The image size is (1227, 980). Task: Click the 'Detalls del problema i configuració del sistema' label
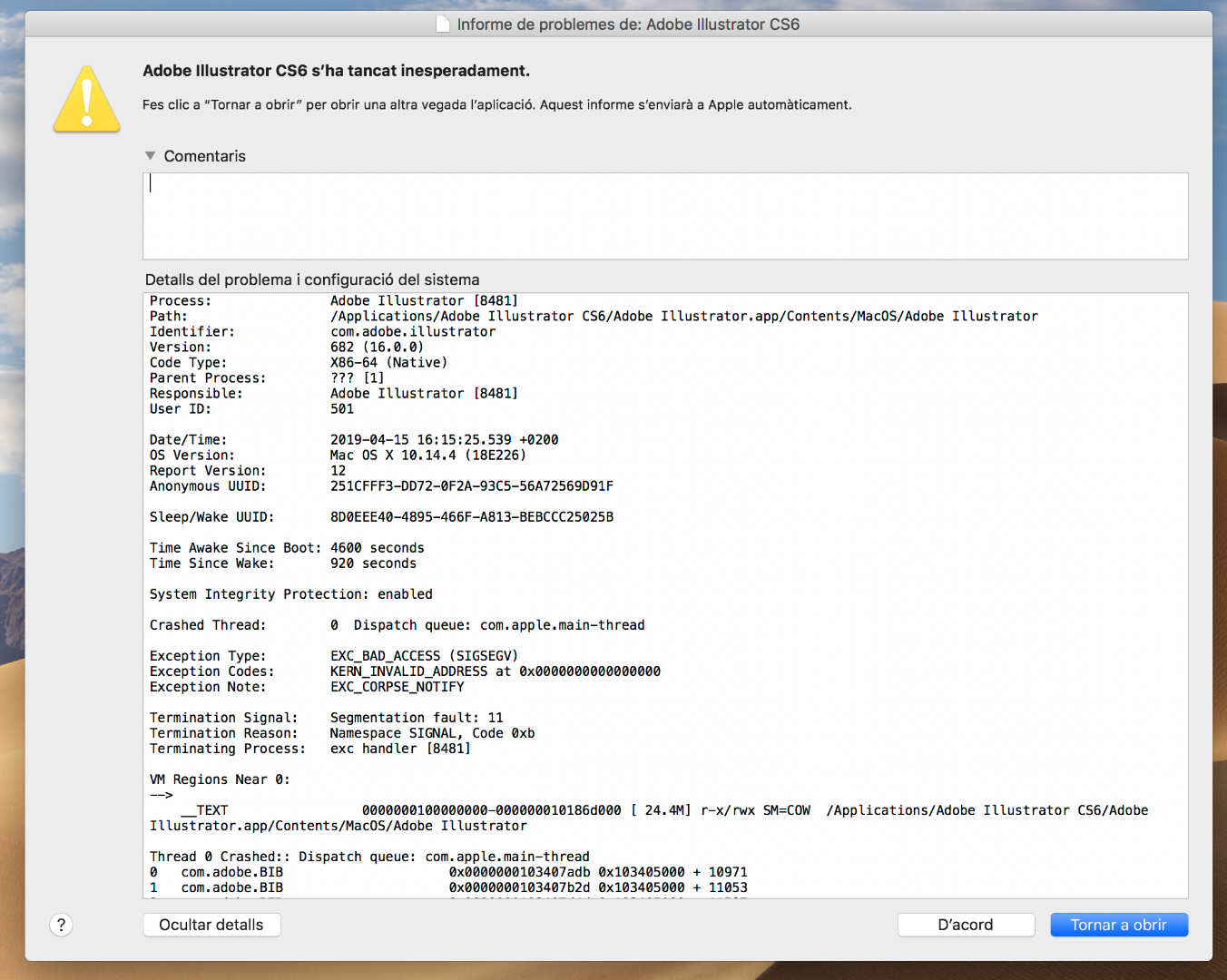[x=312, y=279]
